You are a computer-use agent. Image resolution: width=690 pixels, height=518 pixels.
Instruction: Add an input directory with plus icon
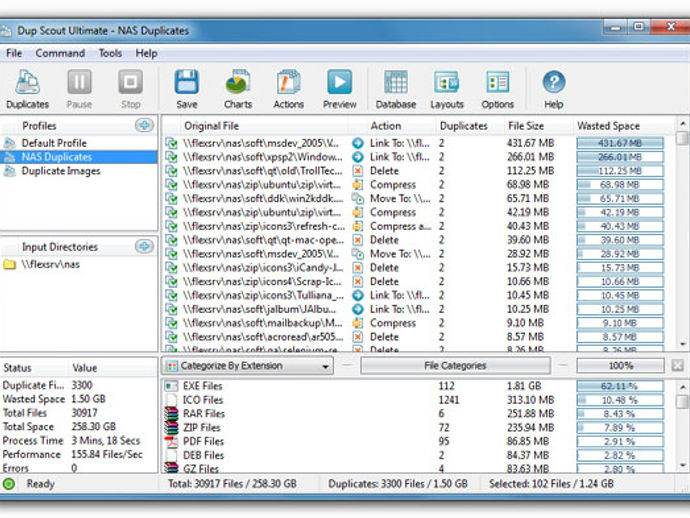click(144, 246)
